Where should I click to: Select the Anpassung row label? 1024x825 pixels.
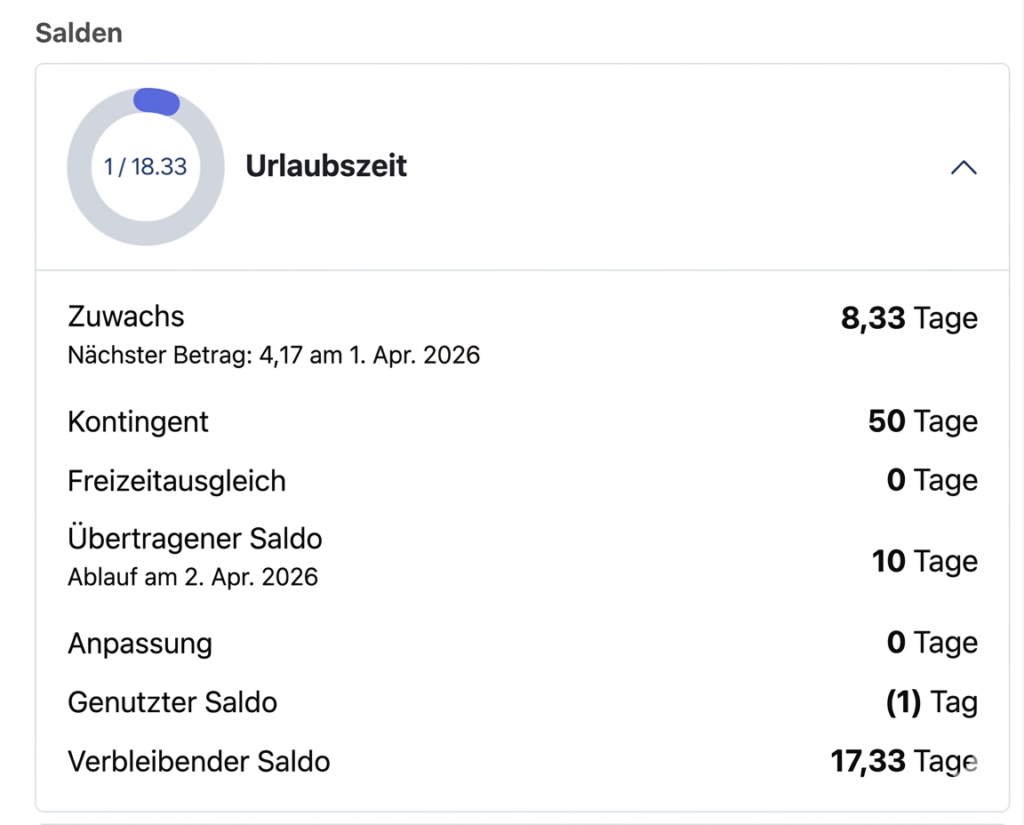pos(140,643)
